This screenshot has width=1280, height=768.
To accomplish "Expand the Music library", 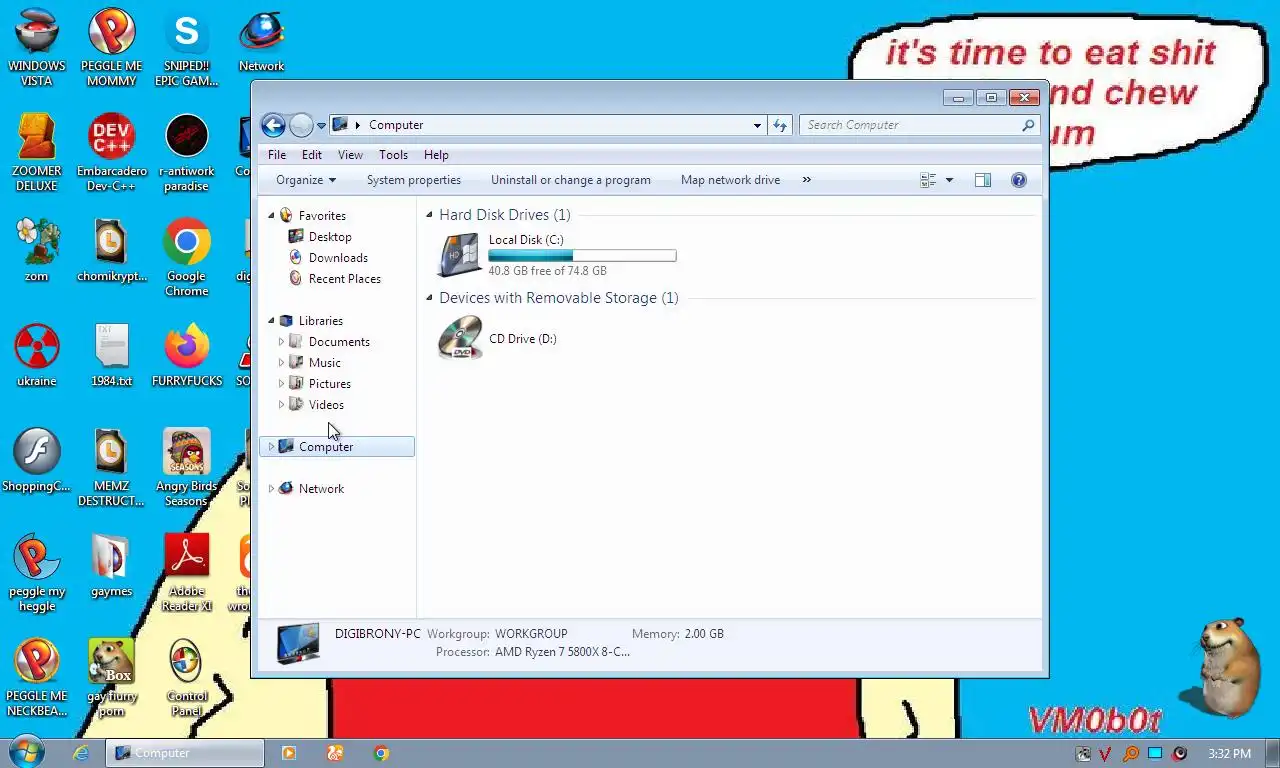I will tap(281, 363).
